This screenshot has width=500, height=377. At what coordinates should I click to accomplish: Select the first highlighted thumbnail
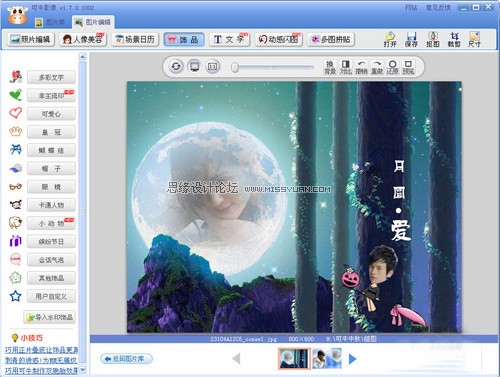point(294,358)
